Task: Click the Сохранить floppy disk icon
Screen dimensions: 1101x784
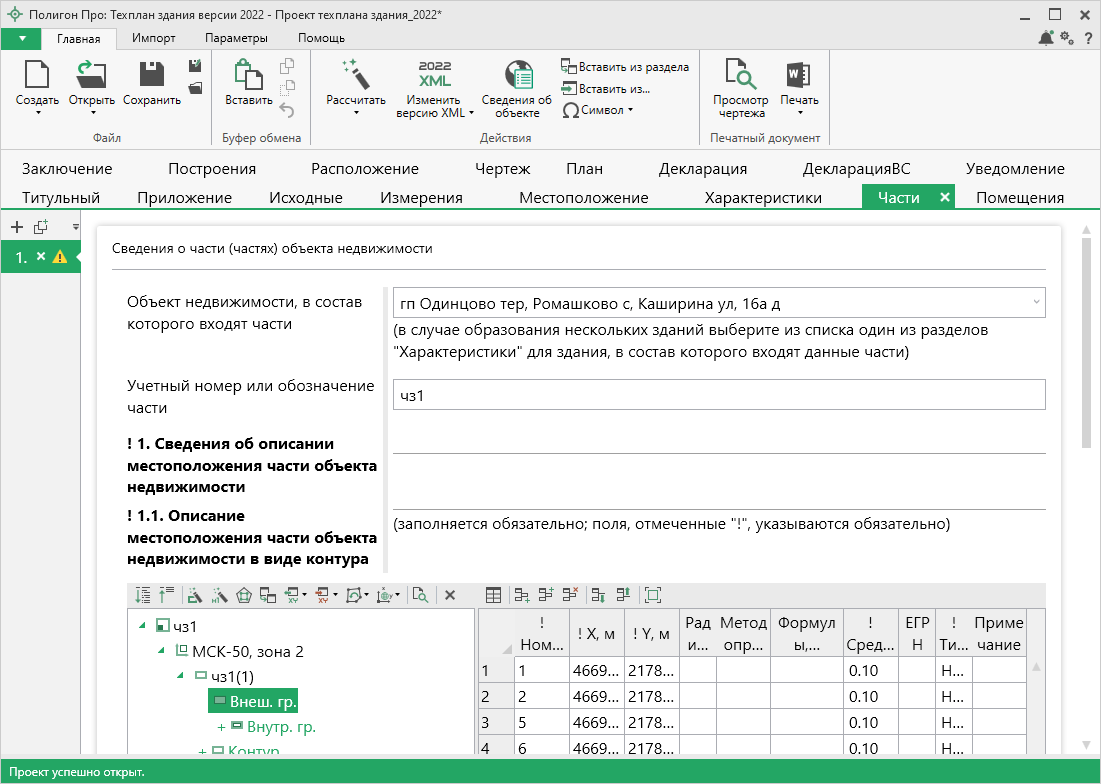Action: 151,75
